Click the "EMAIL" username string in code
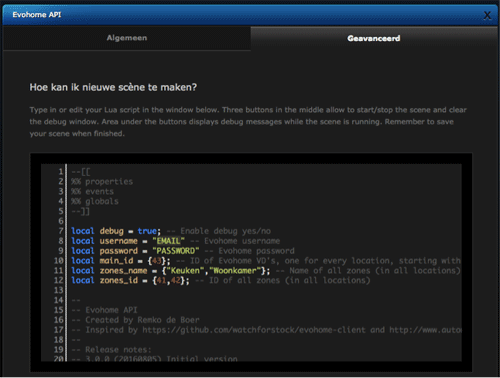 pyautogui.click(x=168, y=241)
